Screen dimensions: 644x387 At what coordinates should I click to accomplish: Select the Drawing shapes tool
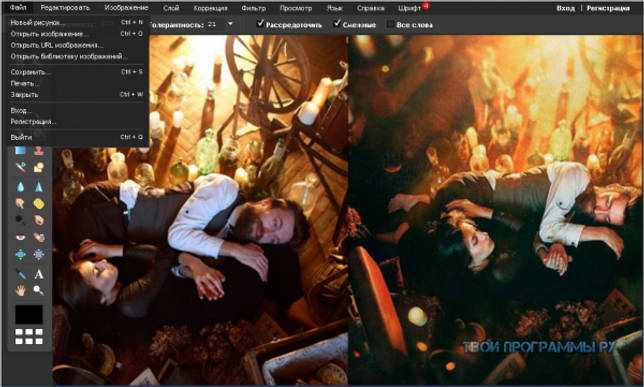pyautogui.click(x=39, y=167)
